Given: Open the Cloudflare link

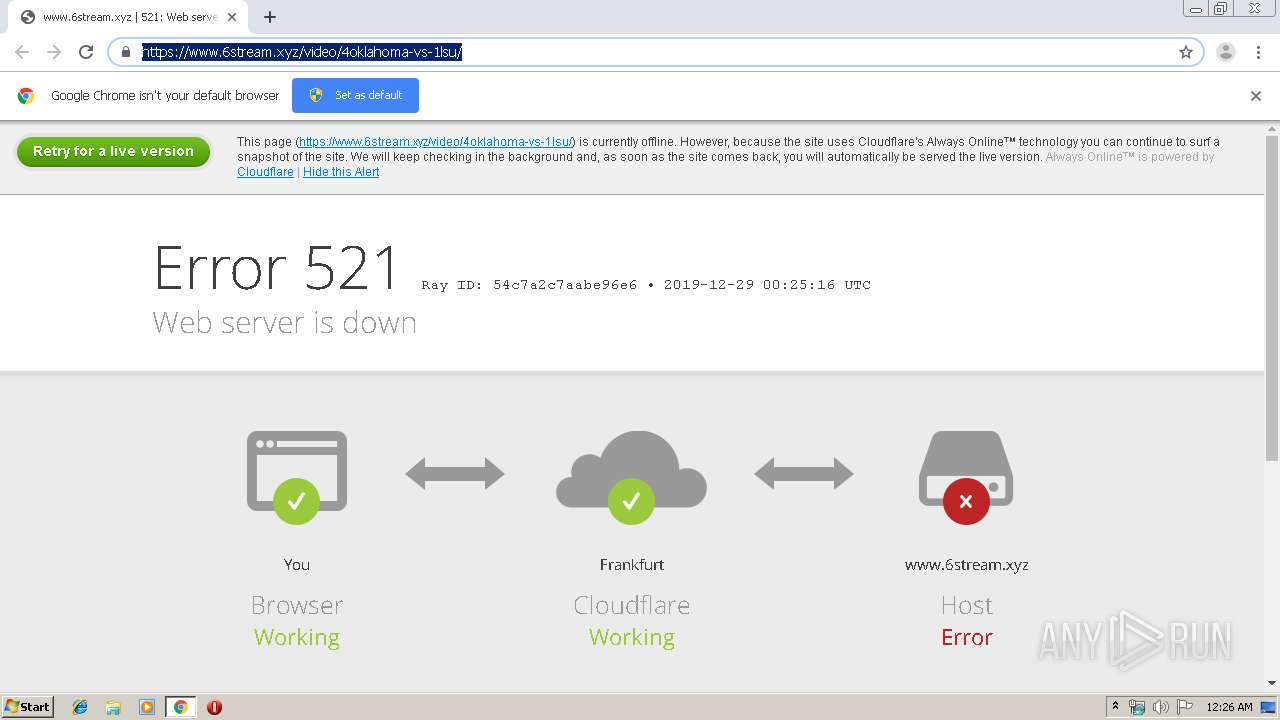Looking at the screenshot, I should click(265, 172).
